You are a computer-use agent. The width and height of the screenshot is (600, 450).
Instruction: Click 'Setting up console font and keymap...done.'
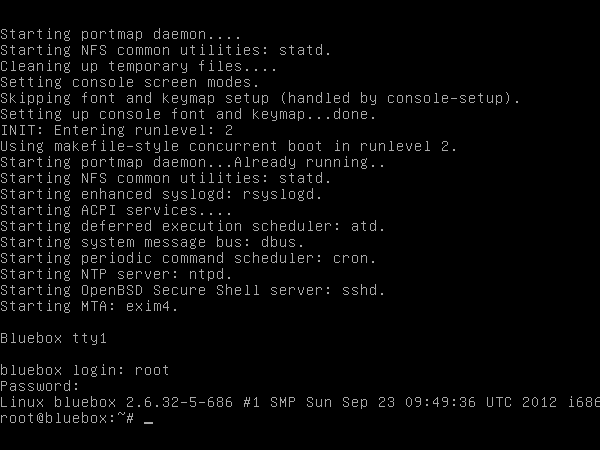[x=188, y=114]
